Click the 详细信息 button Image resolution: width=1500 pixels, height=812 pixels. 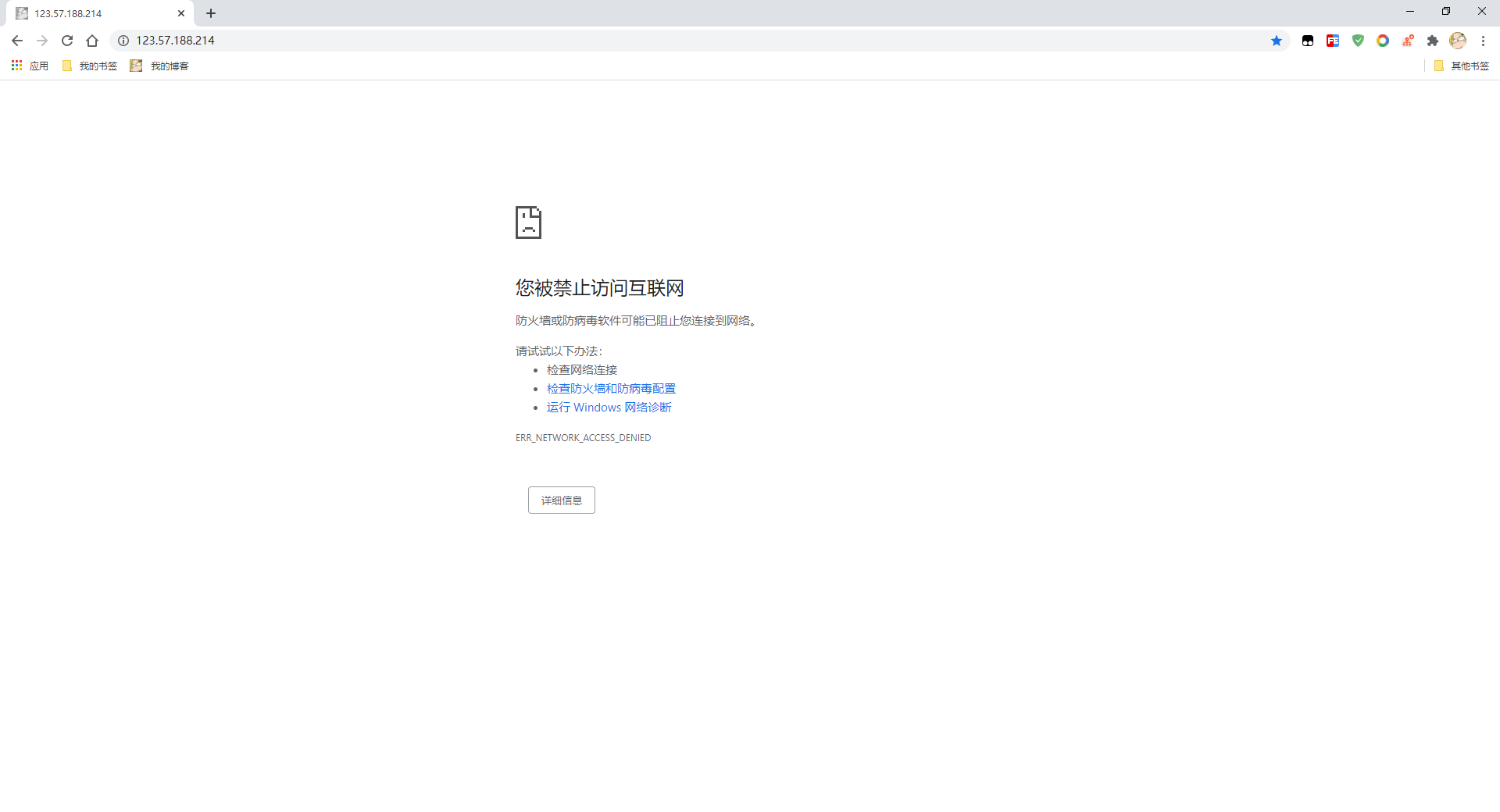562,500
